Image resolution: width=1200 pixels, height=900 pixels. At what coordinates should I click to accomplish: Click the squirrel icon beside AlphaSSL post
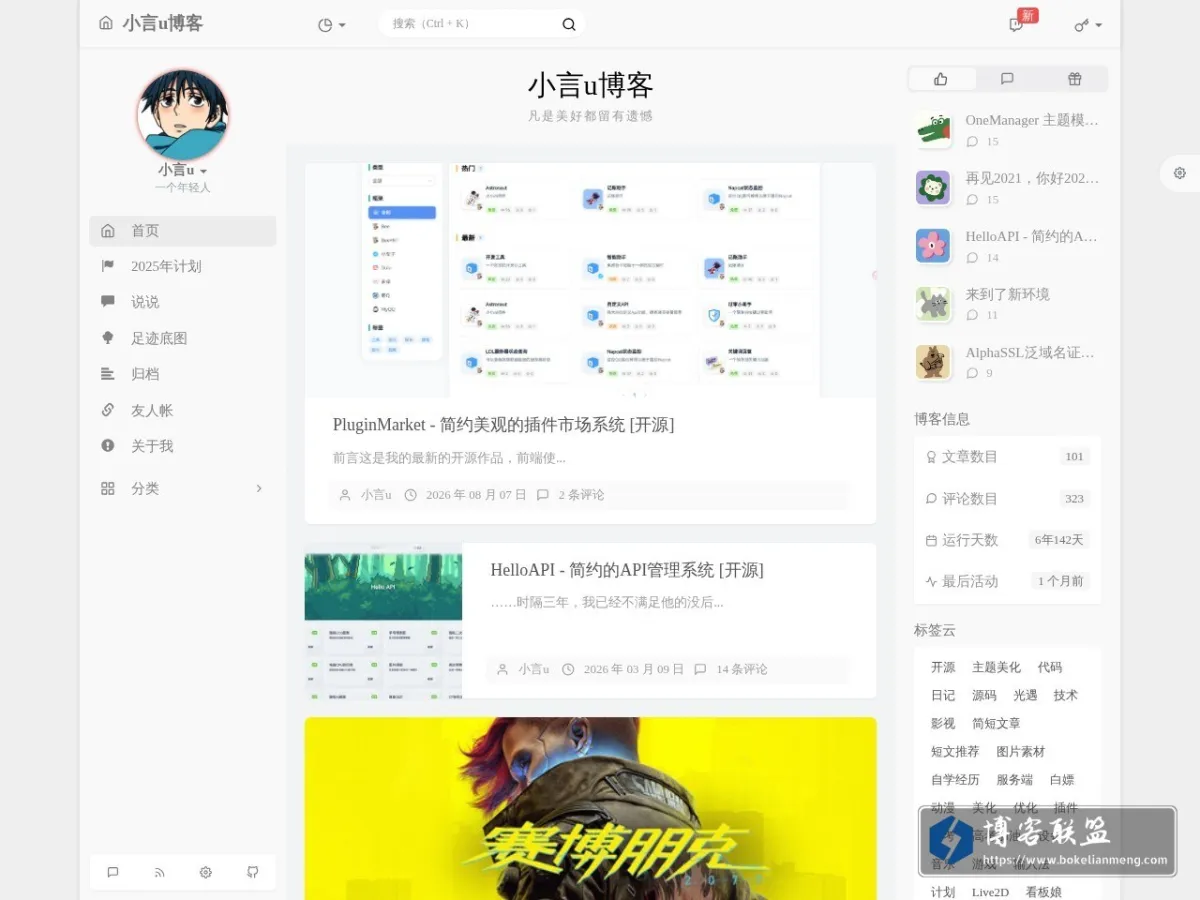(933, 362)
